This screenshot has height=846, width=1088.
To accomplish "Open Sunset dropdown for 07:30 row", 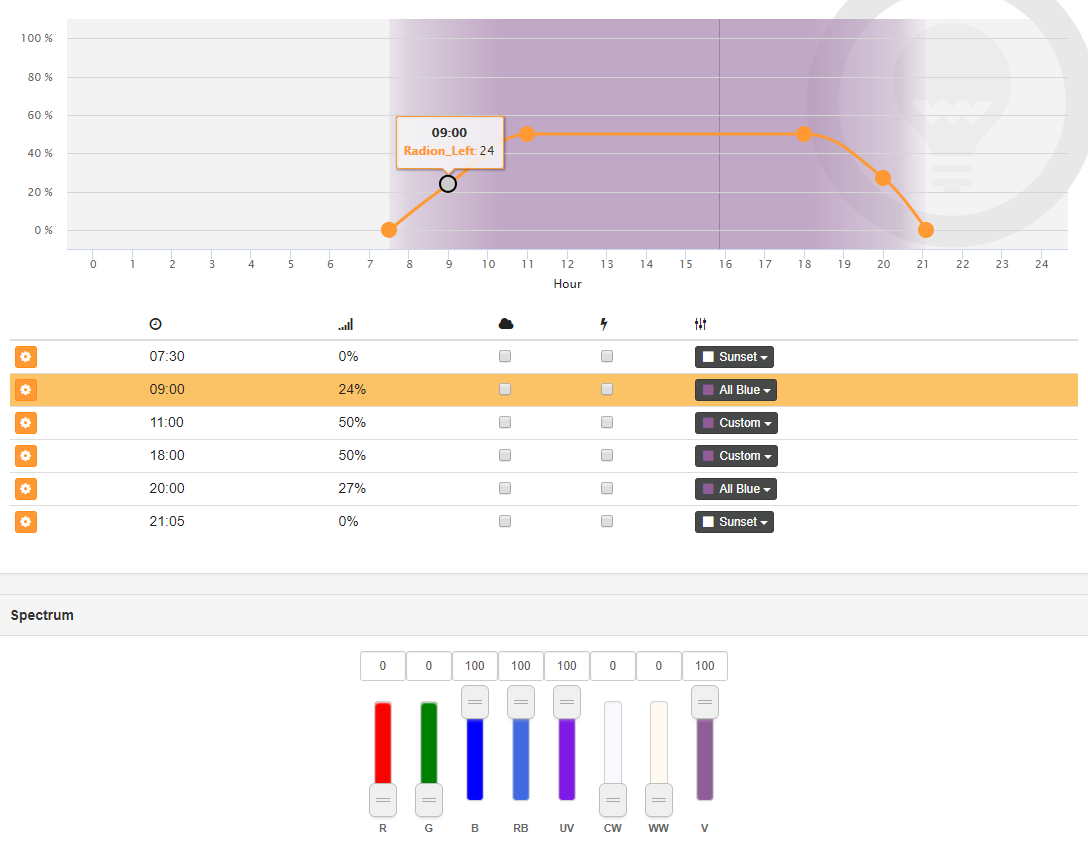I will coord(734,357).
